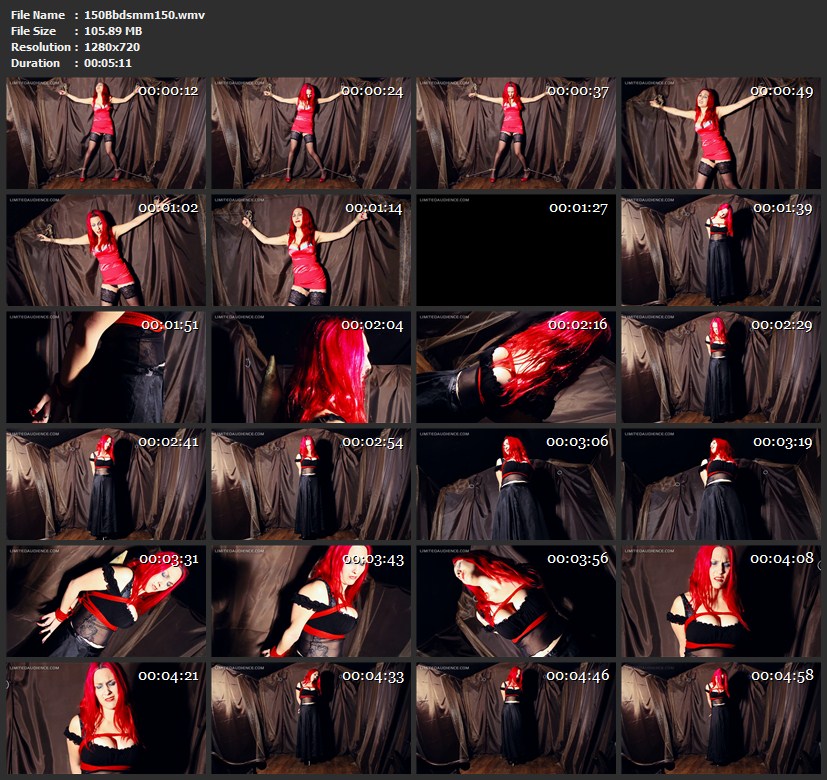The height and width of the screenshot is (780, 827).
Task: Click the file size value 105.89 MB
Action: (x=113, y=31)
